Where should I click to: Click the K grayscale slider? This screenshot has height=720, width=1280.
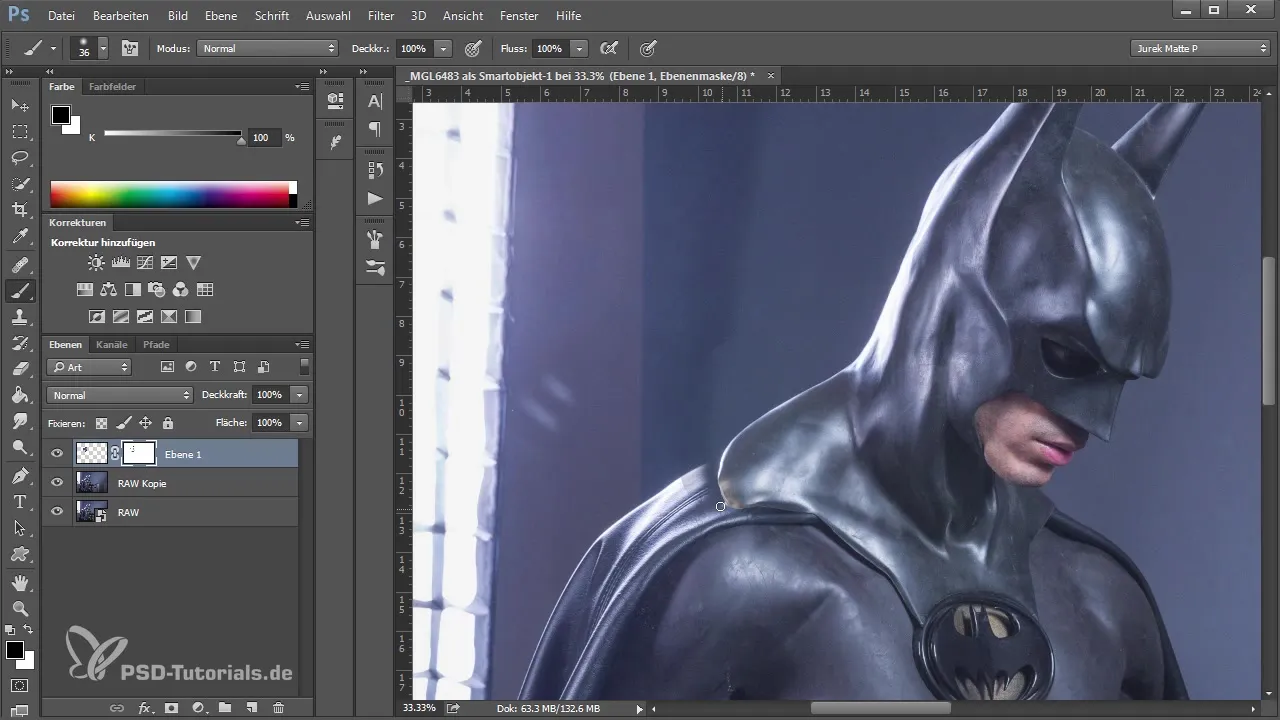coord(172,134)
